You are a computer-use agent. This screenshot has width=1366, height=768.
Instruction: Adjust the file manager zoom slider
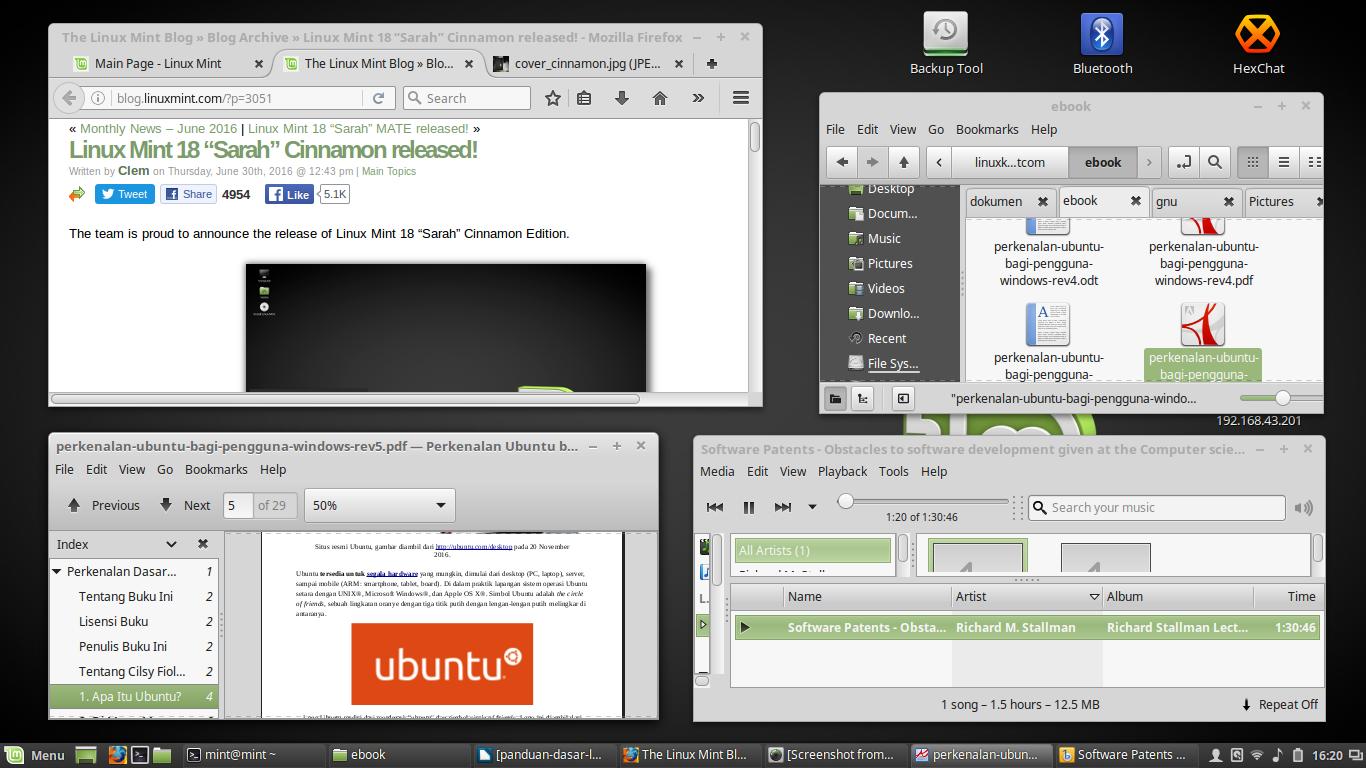click(1281, 398)
